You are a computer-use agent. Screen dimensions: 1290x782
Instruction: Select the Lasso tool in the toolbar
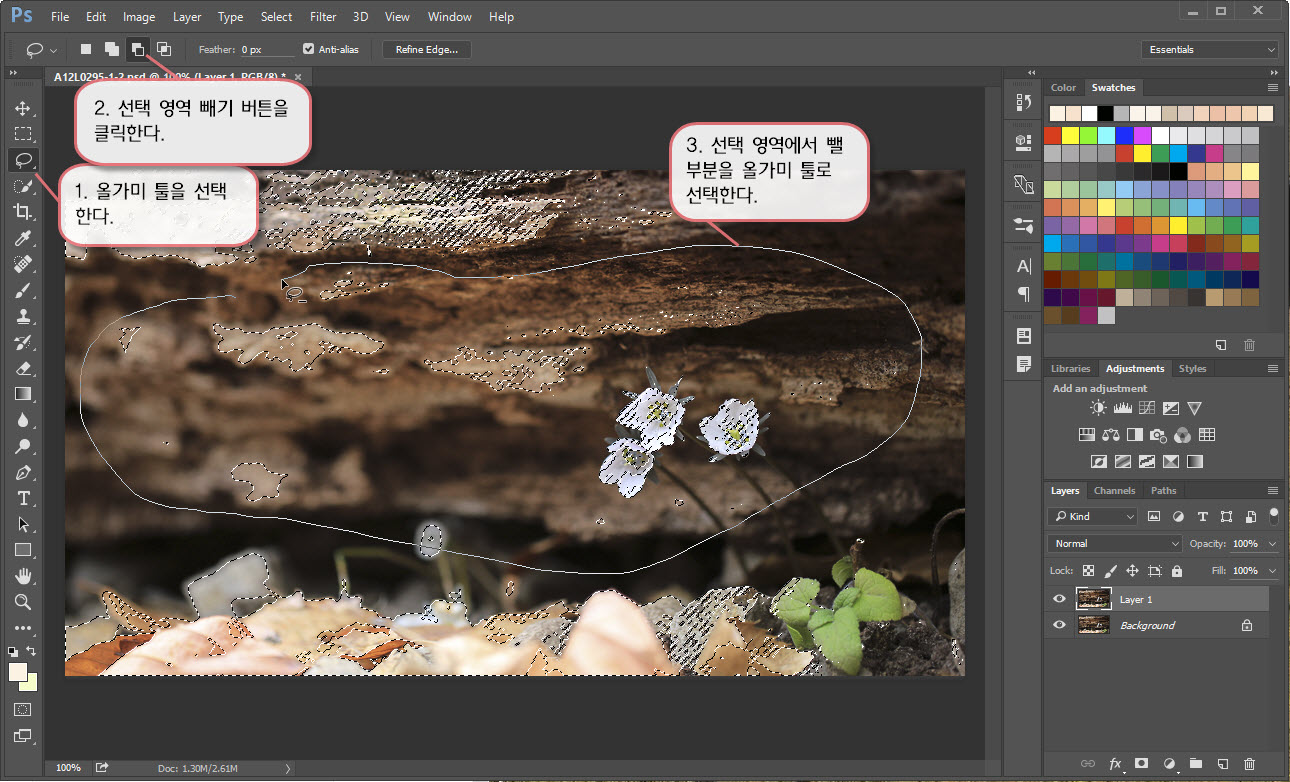(22, 159)
